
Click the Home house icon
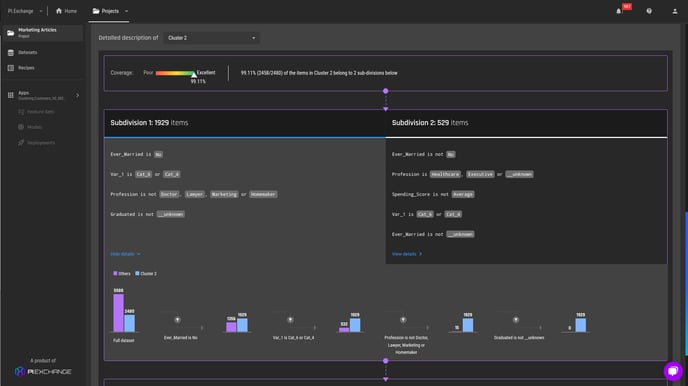(x=59, y=11)
